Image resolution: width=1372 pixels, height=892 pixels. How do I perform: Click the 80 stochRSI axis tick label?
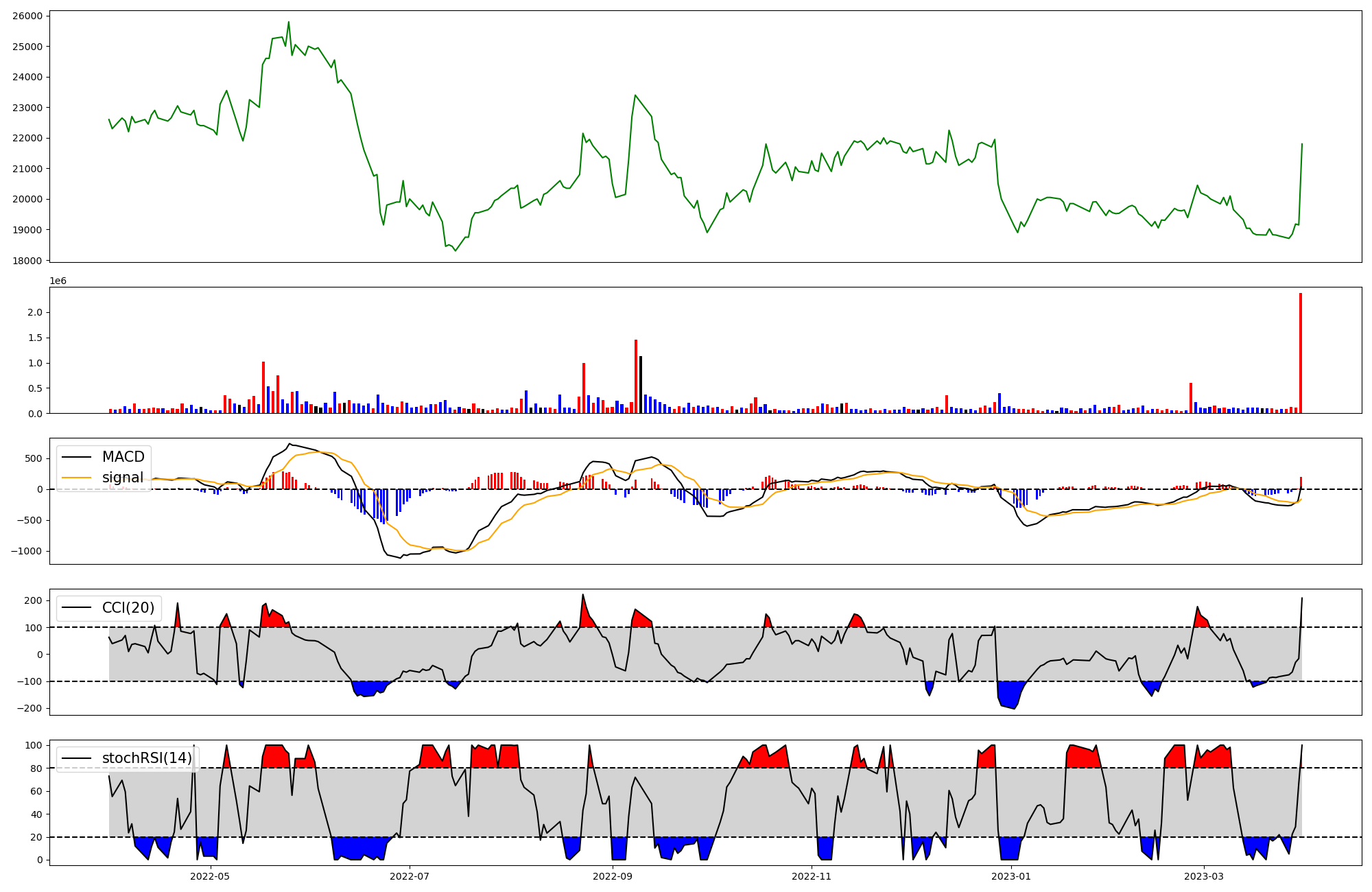pyautogui.click(x=36, y=768)
